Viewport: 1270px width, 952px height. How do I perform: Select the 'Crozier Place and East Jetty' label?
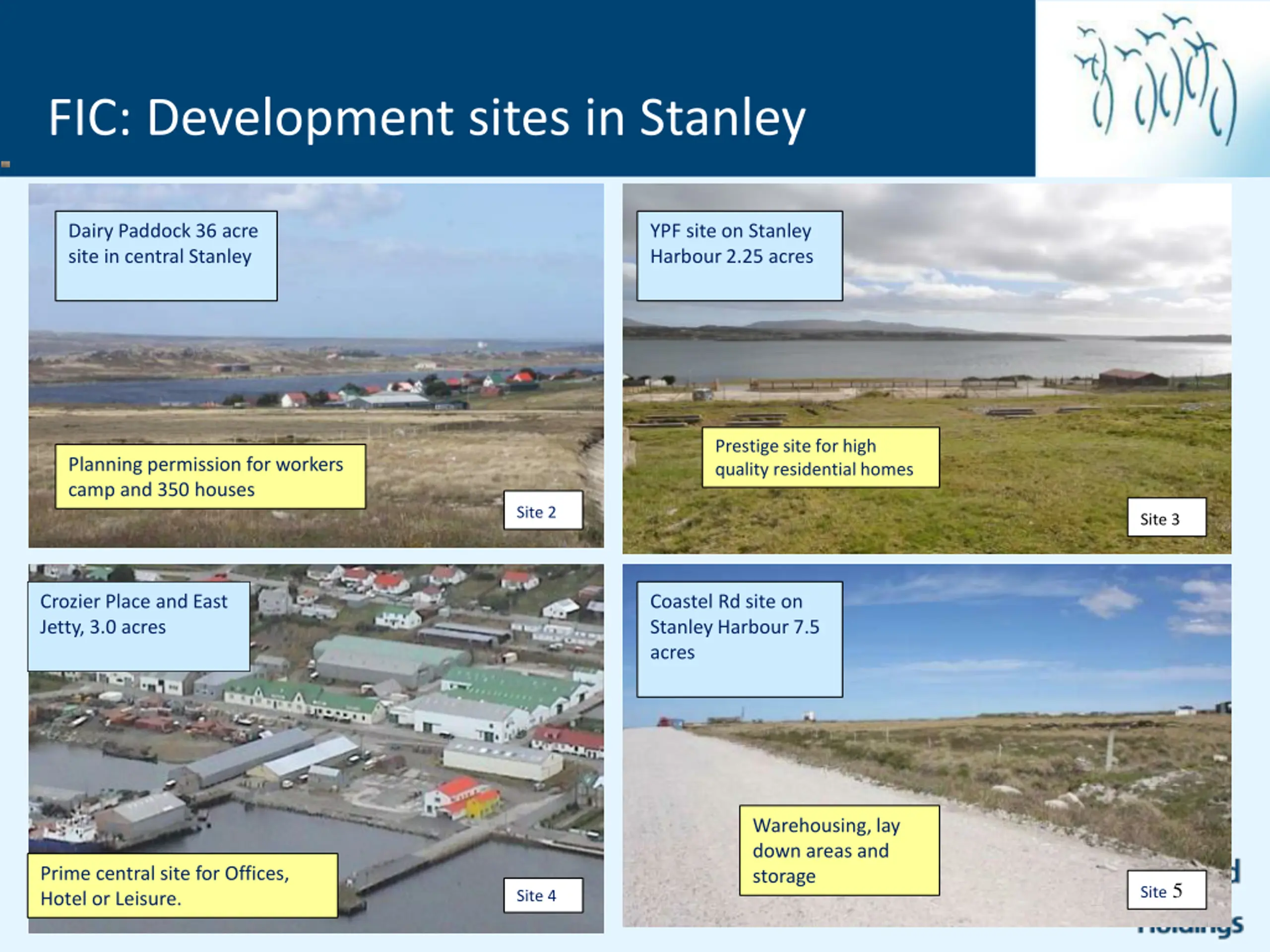point(139,627)
